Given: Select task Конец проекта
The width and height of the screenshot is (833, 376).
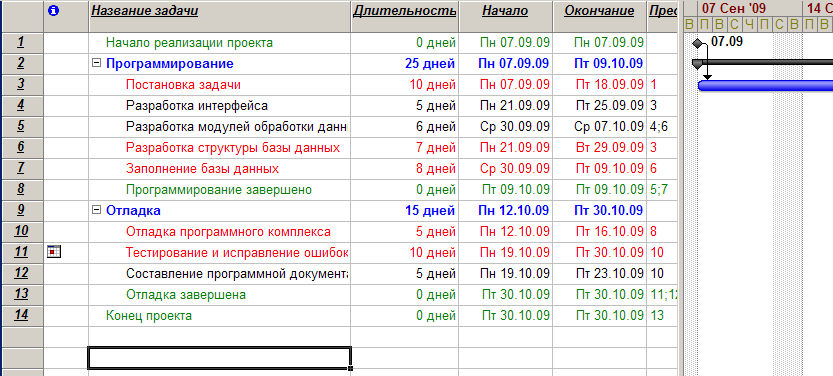Looking at the screenshot, I should coord(149,315).
